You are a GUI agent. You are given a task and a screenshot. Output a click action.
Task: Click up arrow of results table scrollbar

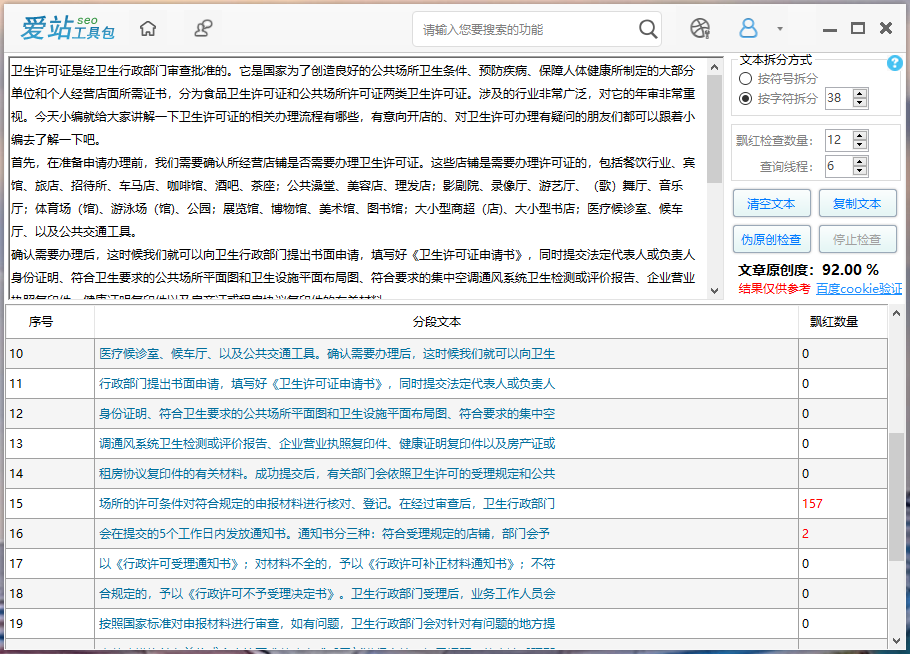pos(896,314)
